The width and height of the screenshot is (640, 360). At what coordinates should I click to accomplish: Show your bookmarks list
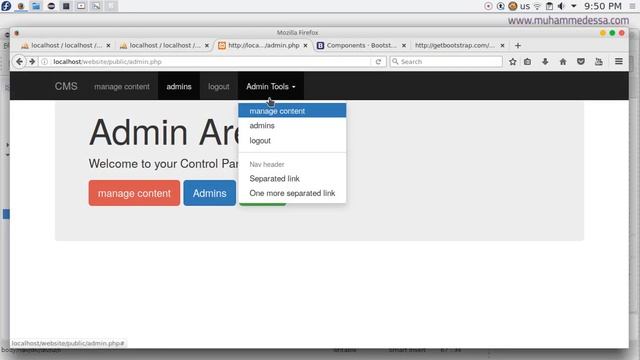527,62
